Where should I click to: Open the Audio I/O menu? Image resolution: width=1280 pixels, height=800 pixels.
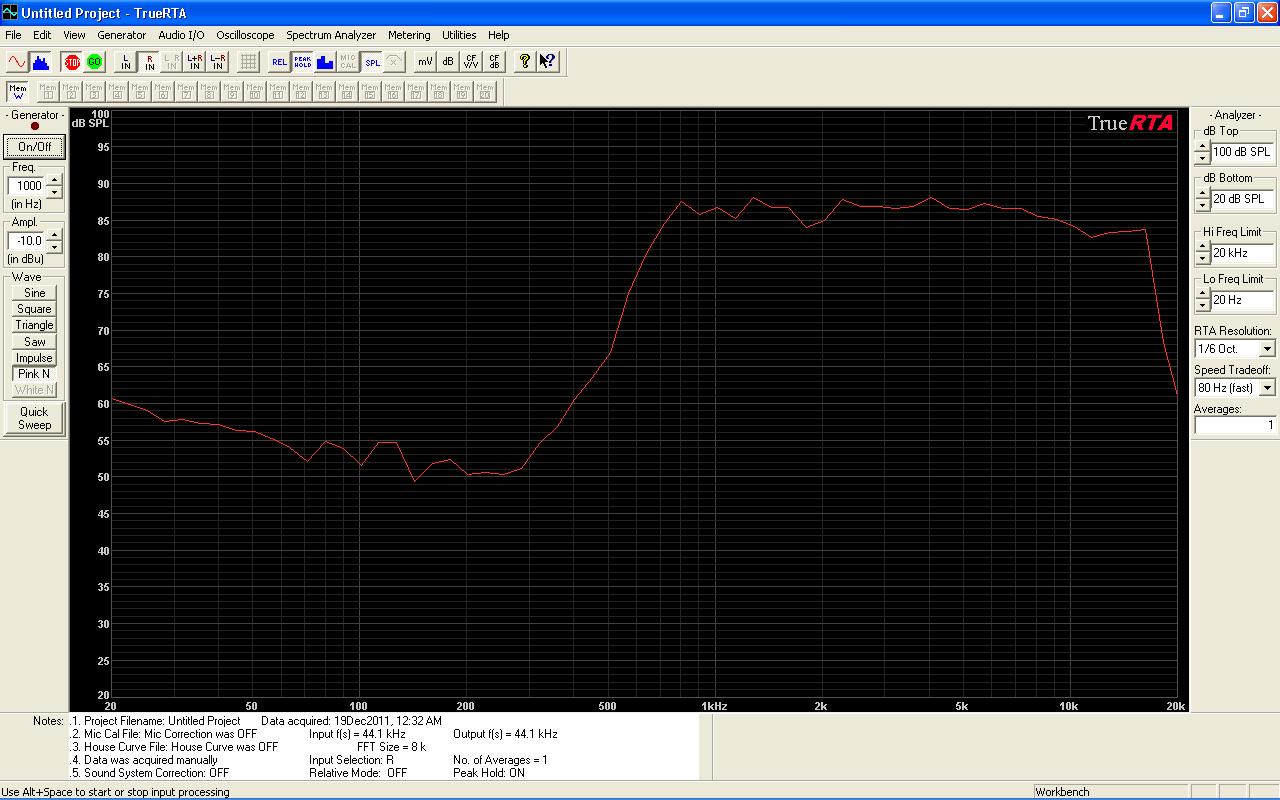(x=181, y=35)
